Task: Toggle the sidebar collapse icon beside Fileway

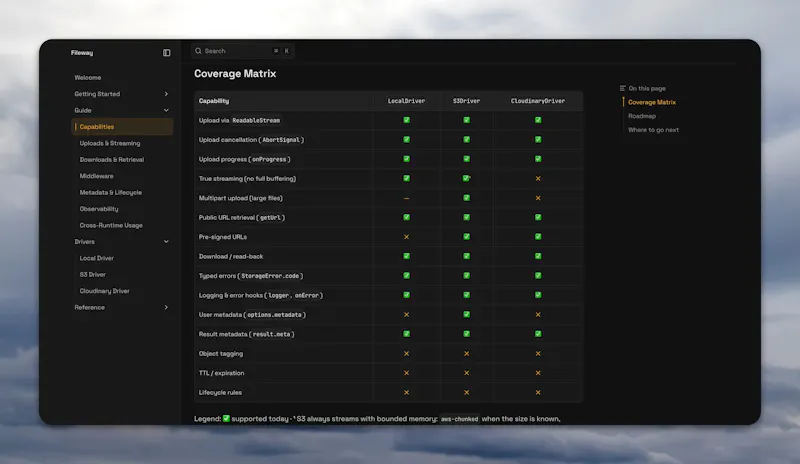Action: click(x=166, y=53)
